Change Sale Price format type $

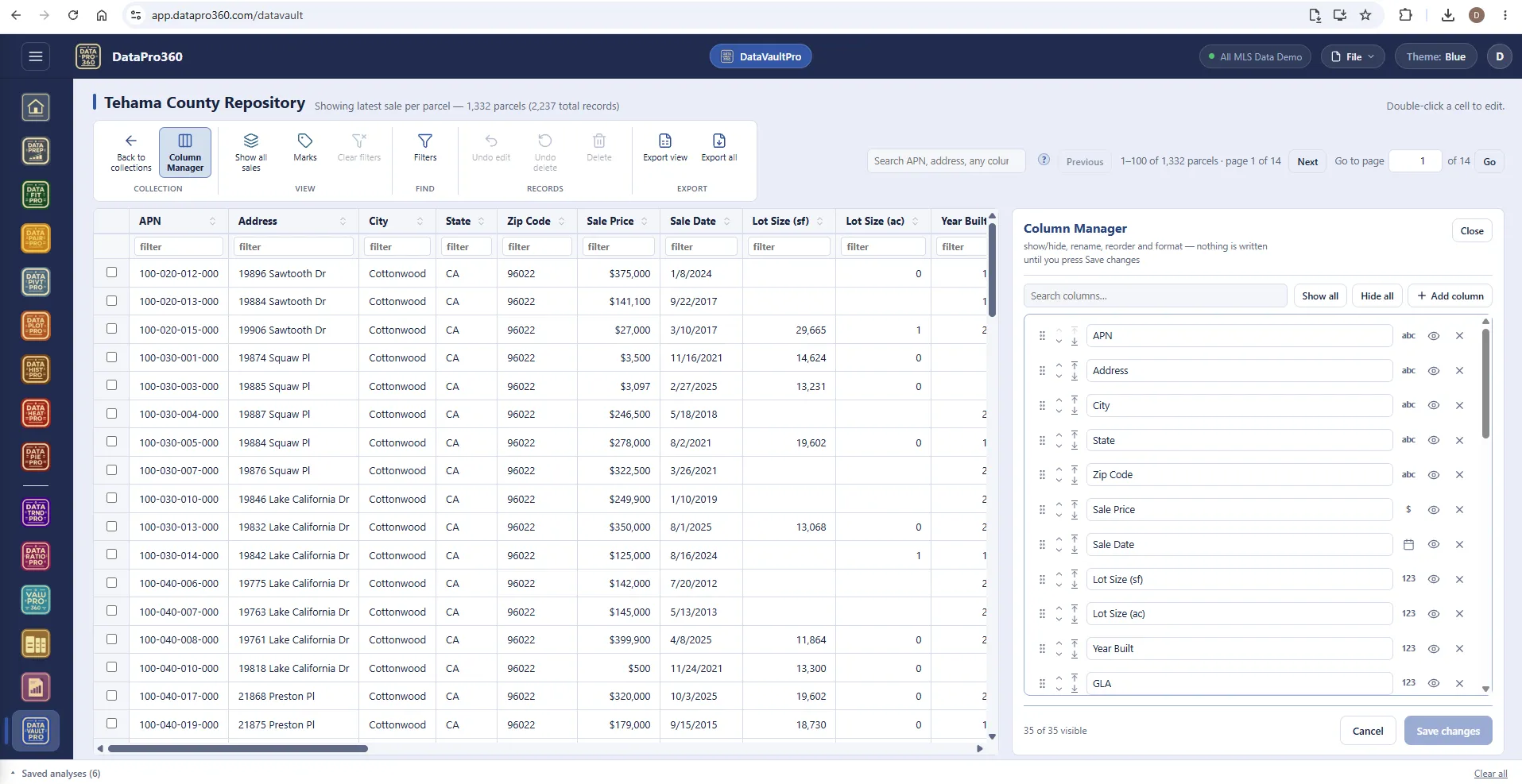tap(1408, 510)
